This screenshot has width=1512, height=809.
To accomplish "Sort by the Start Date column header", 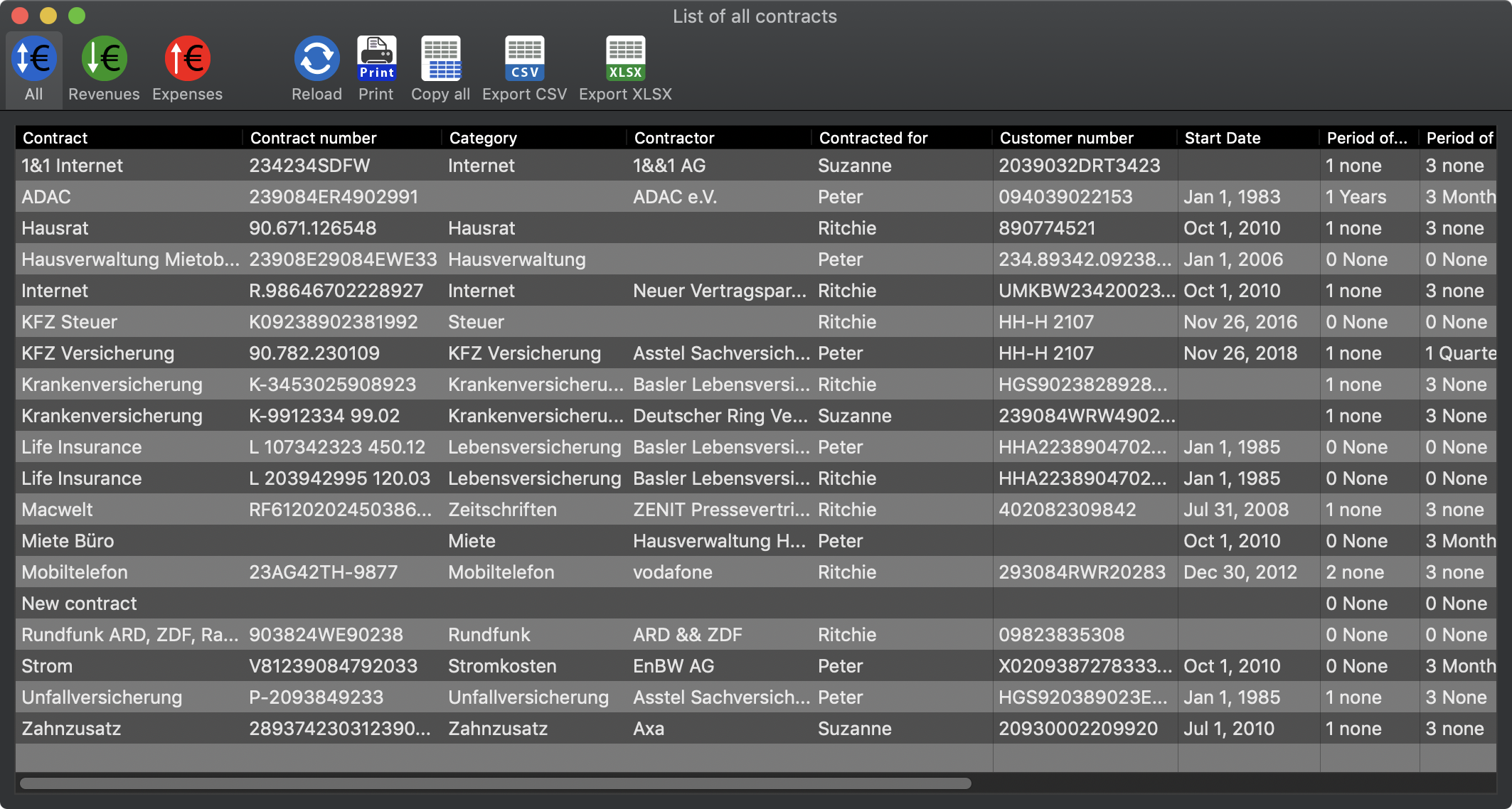I will click(x=1249, y=138).
